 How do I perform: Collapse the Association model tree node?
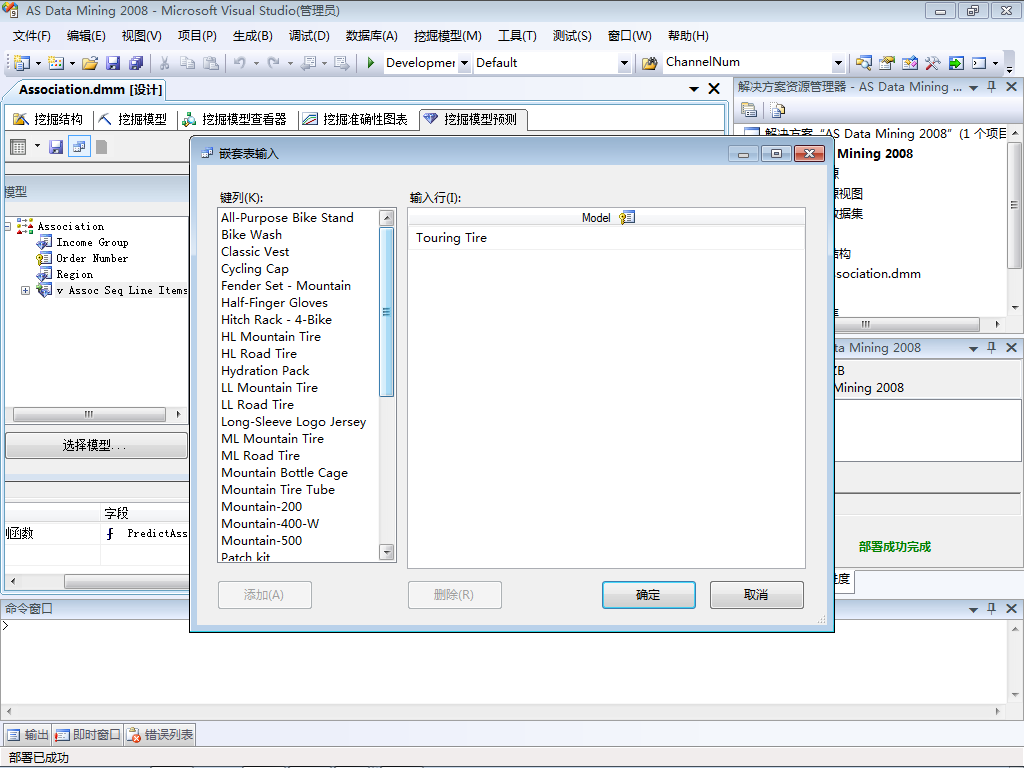pos(7,226)
